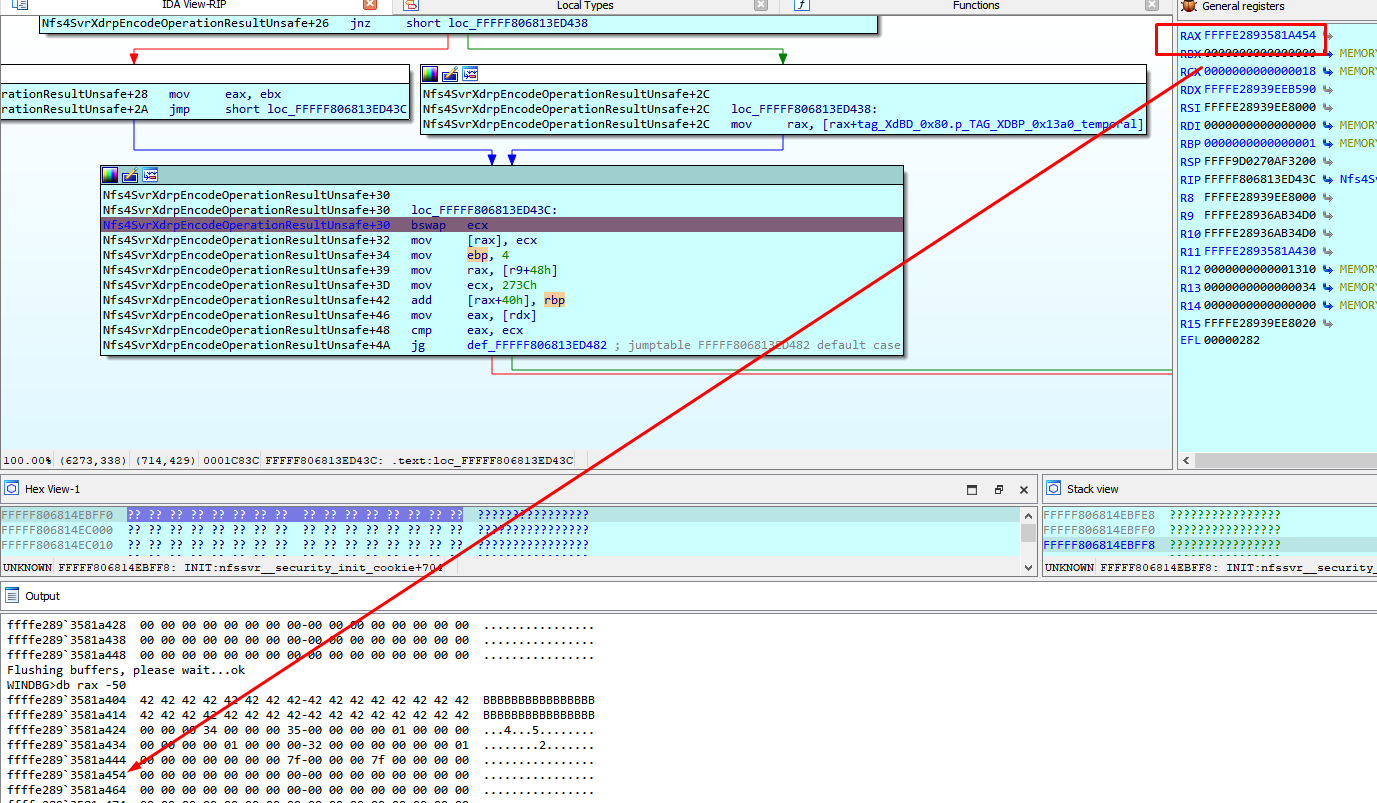Click EFL register value 00000282
The image size is (1377, 803).
(1232, 342)
